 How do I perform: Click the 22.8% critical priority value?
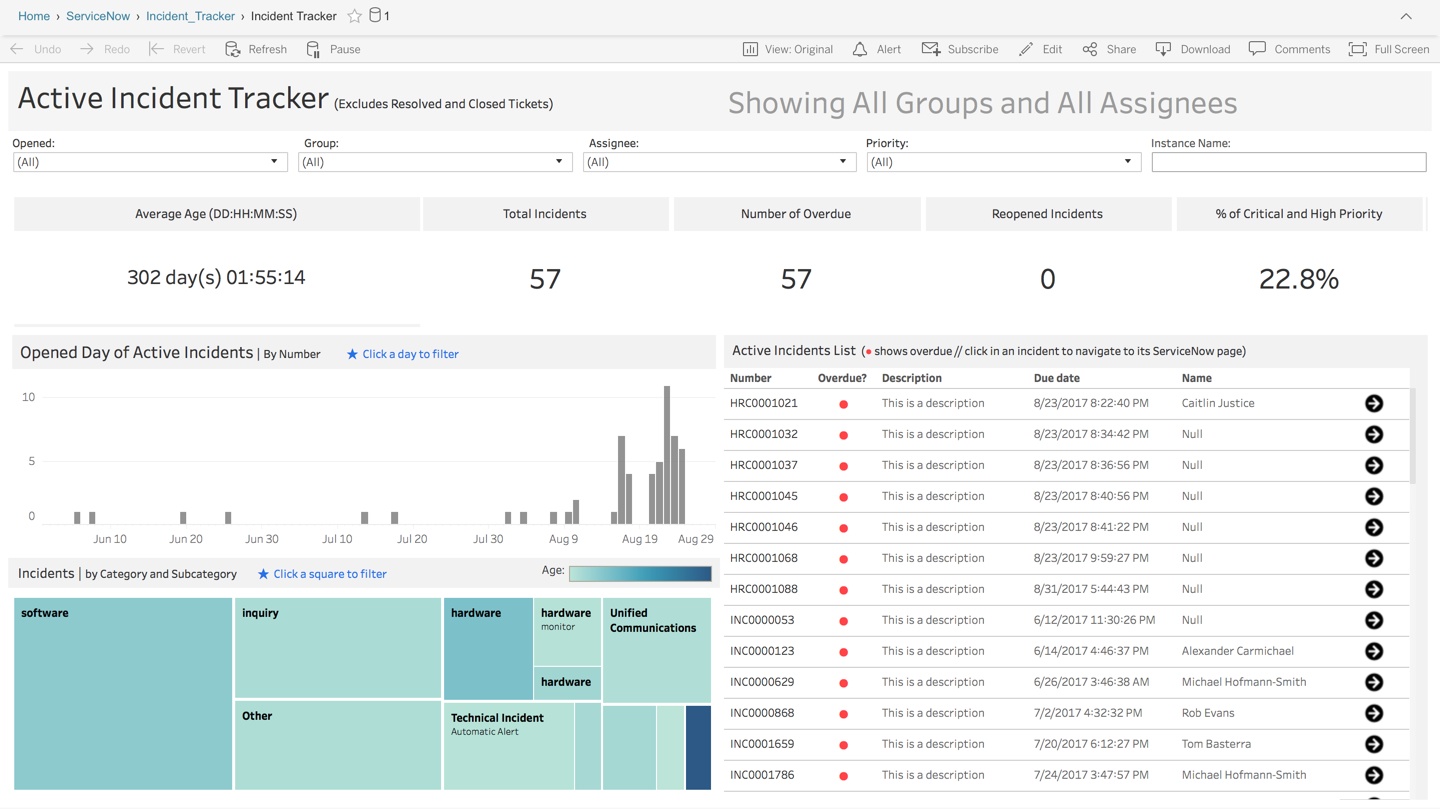[x=1299, y=279]
